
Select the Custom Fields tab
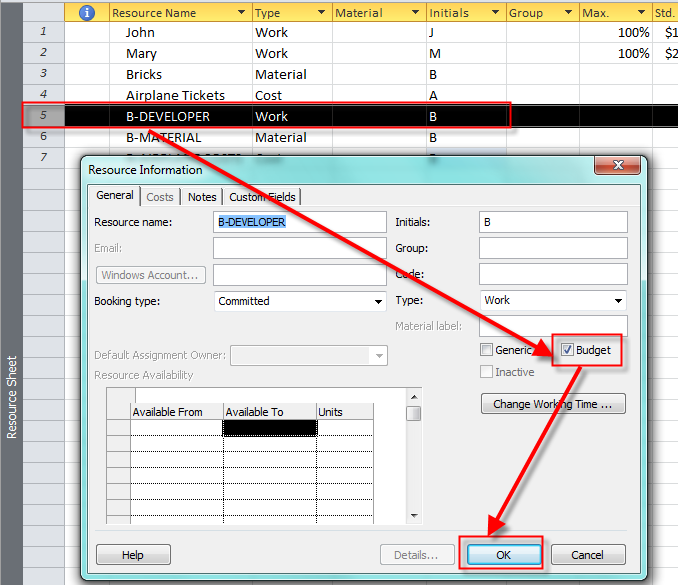point(262,197)
